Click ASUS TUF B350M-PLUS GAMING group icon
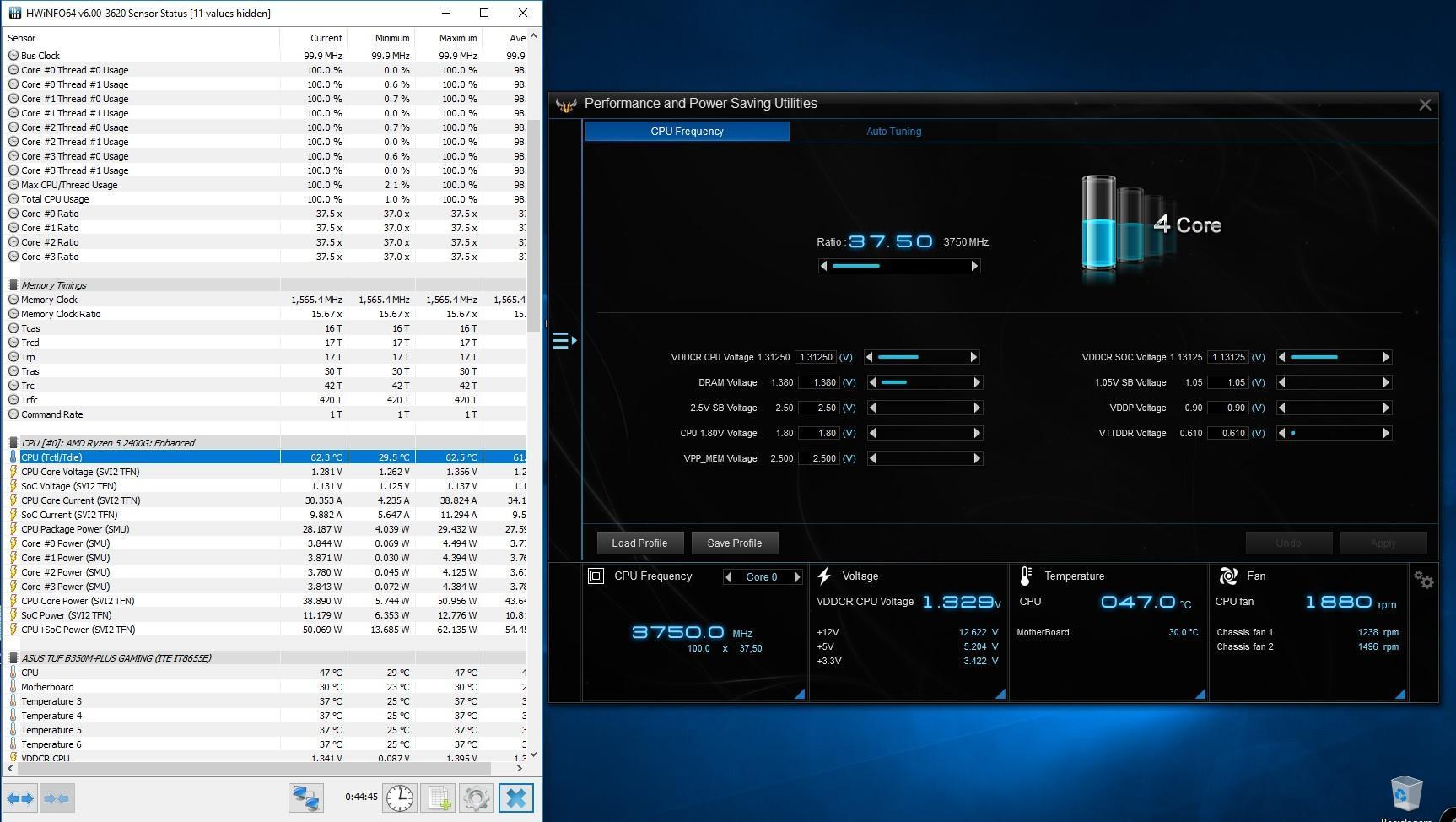 click(13, 658)
